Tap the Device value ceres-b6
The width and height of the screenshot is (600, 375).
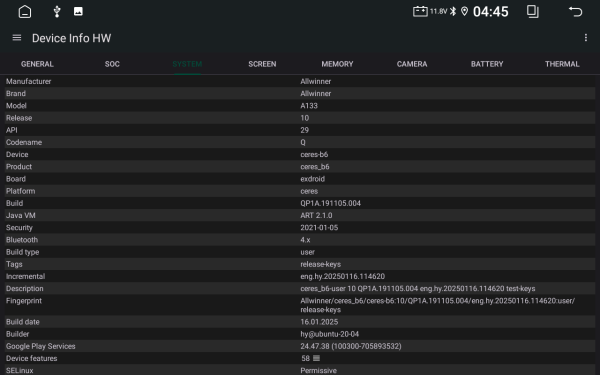[x=314, y=155]
